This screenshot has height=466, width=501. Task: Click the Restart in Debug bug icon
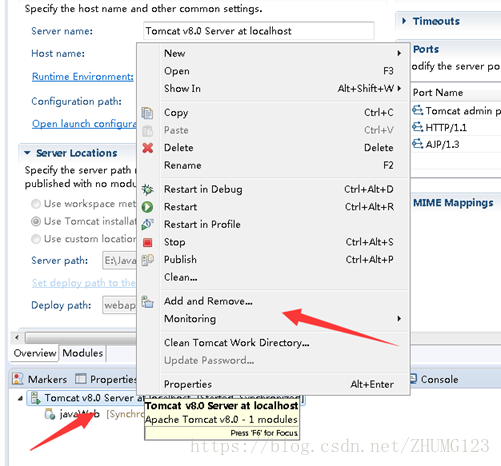point(147,189)
